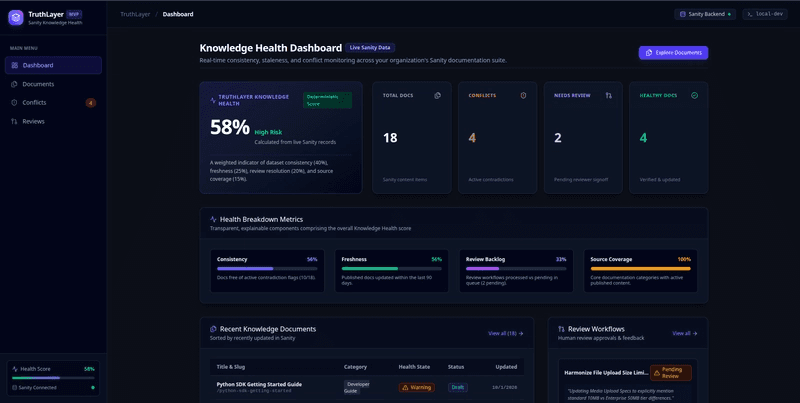Image resolution: width=800 pixels, height=403 pixels.
Task: Click the Healthy Docs value 4
Action: click(643, 138)
